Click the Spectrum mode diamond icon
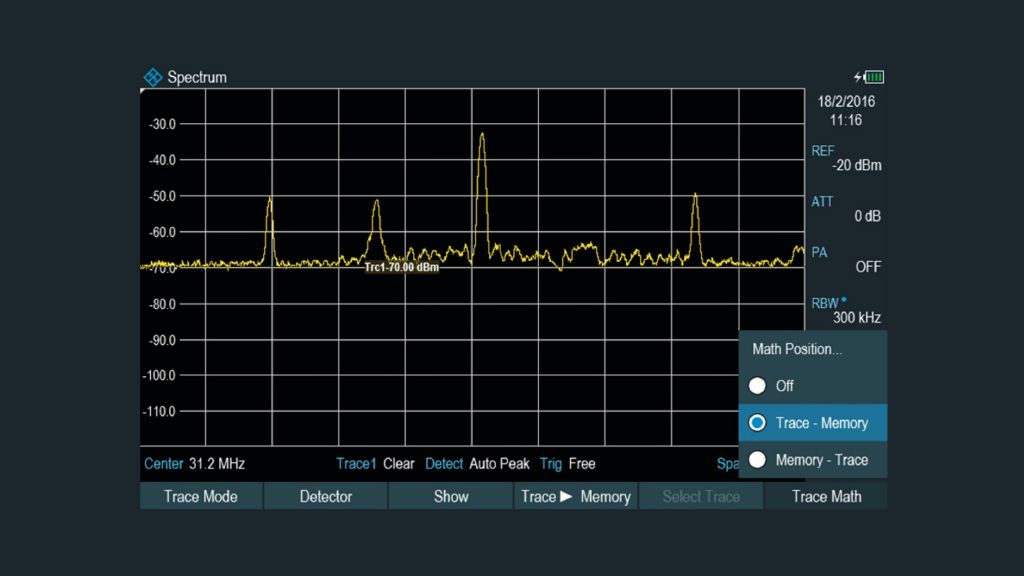 pos(152,77)
